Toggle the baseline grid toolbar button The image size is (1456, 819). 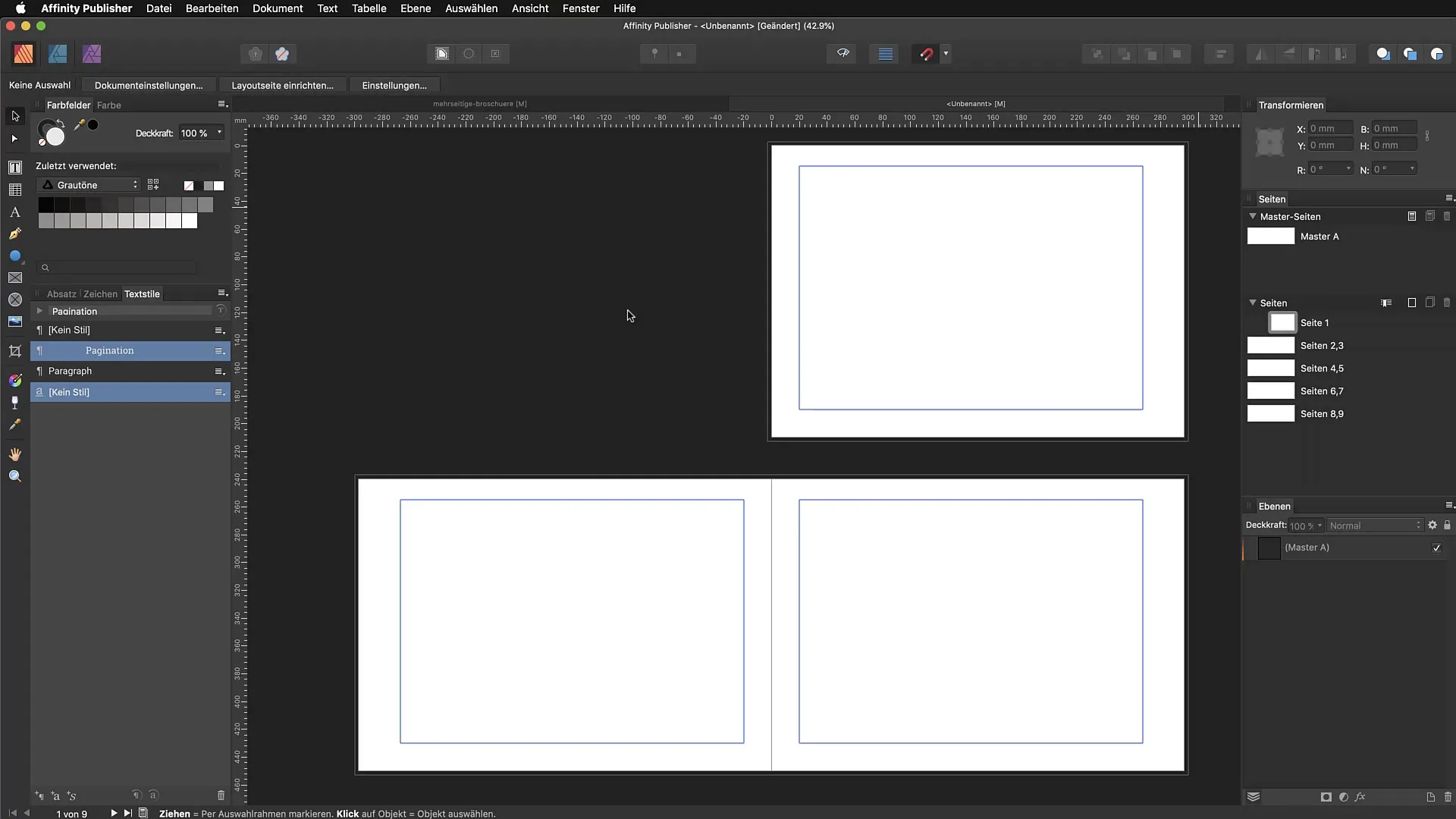click(x=885, y=54)
